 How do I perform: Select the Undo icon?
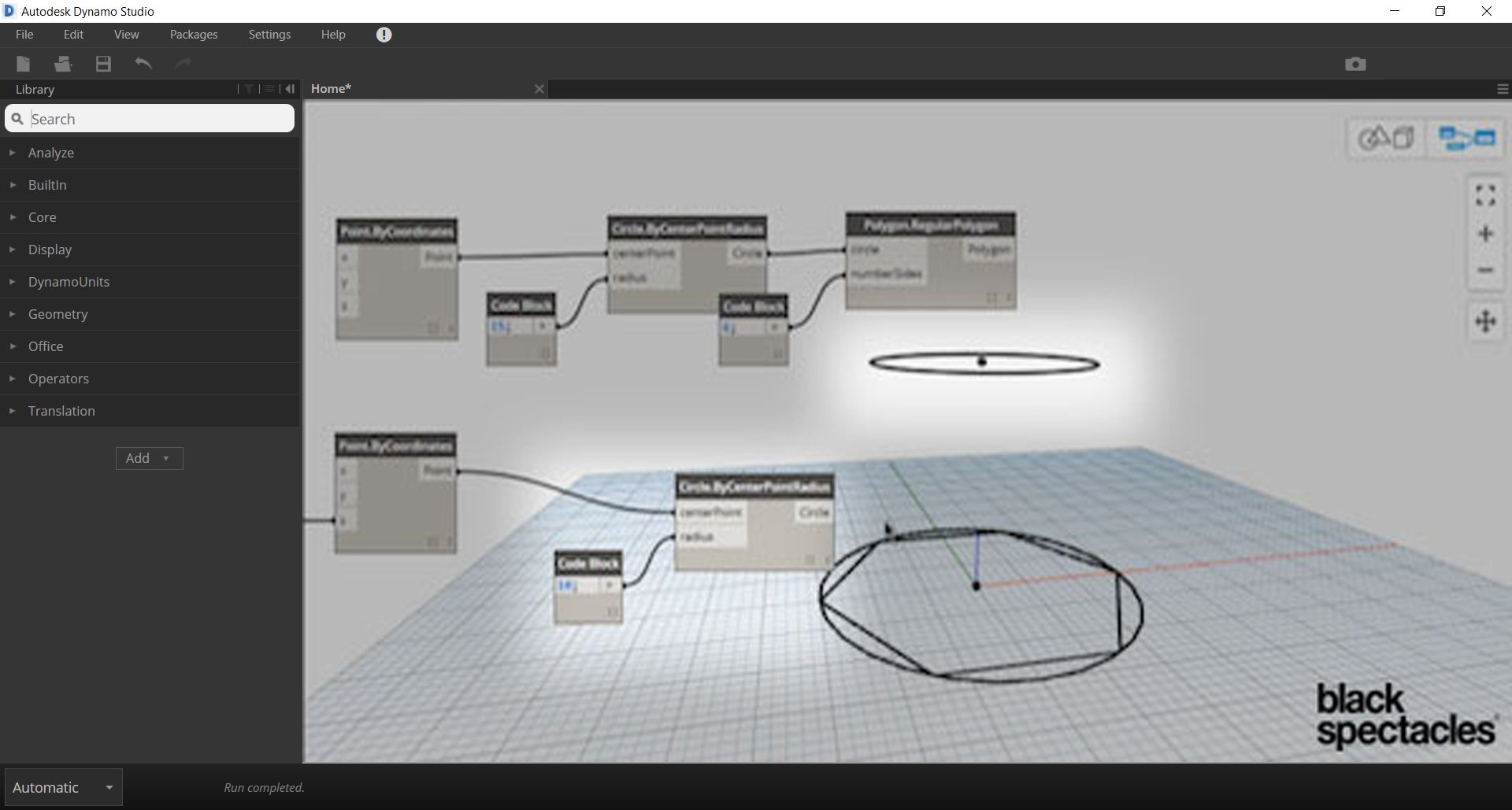[143, 64]
